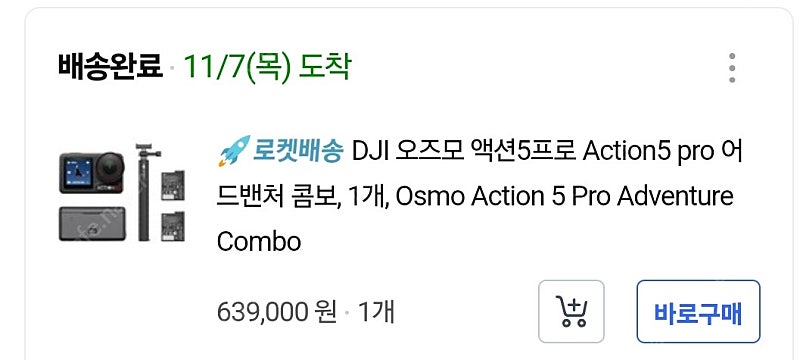Click the 드밴처 콤보 text in the title
Viewport: 800px width, 360px height.
tap(279, 196)
